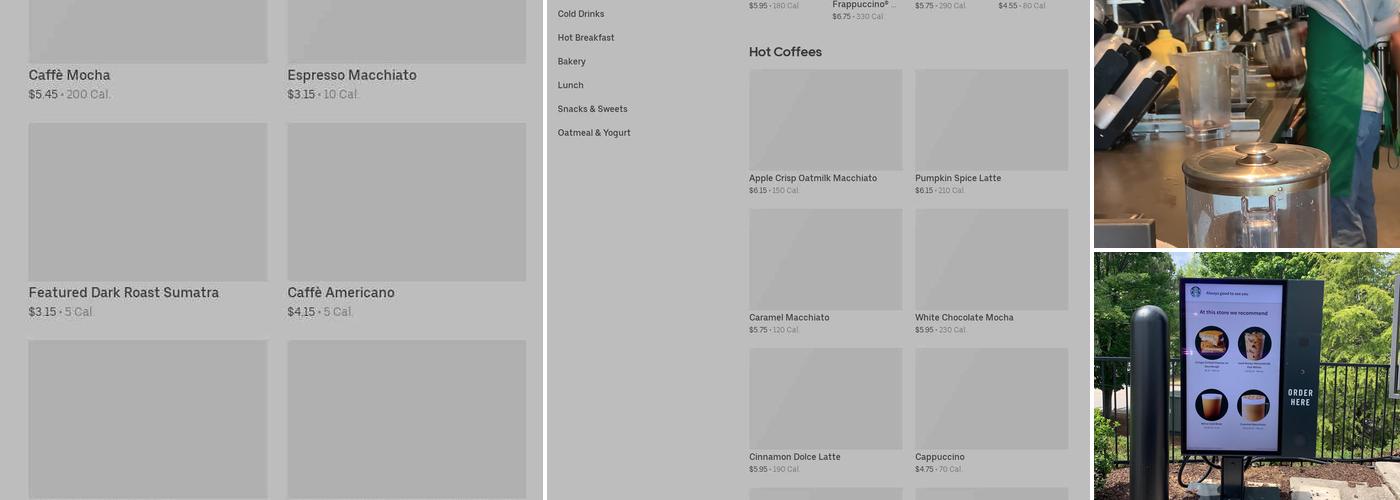Click the Featured Dark Roast Sumatra title
The image size is (1400, 500).
(124, 293)
